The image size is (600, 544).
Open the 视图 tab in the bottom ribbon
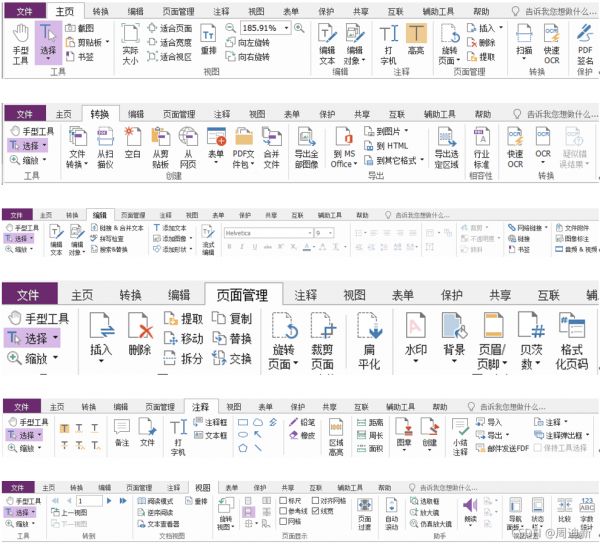[203, 488]
